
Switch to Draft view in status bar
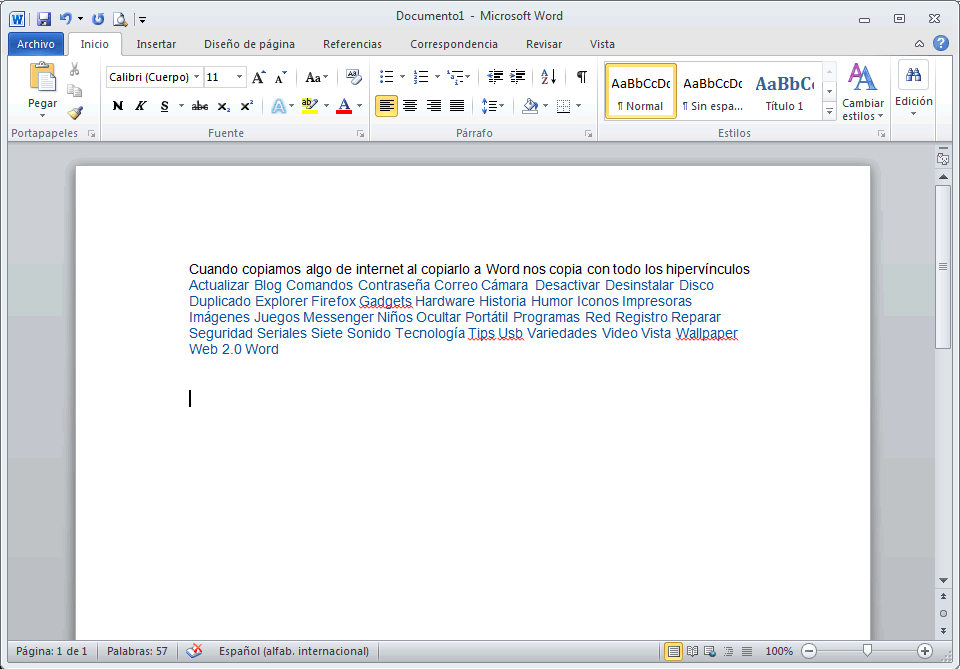(747, 651)
